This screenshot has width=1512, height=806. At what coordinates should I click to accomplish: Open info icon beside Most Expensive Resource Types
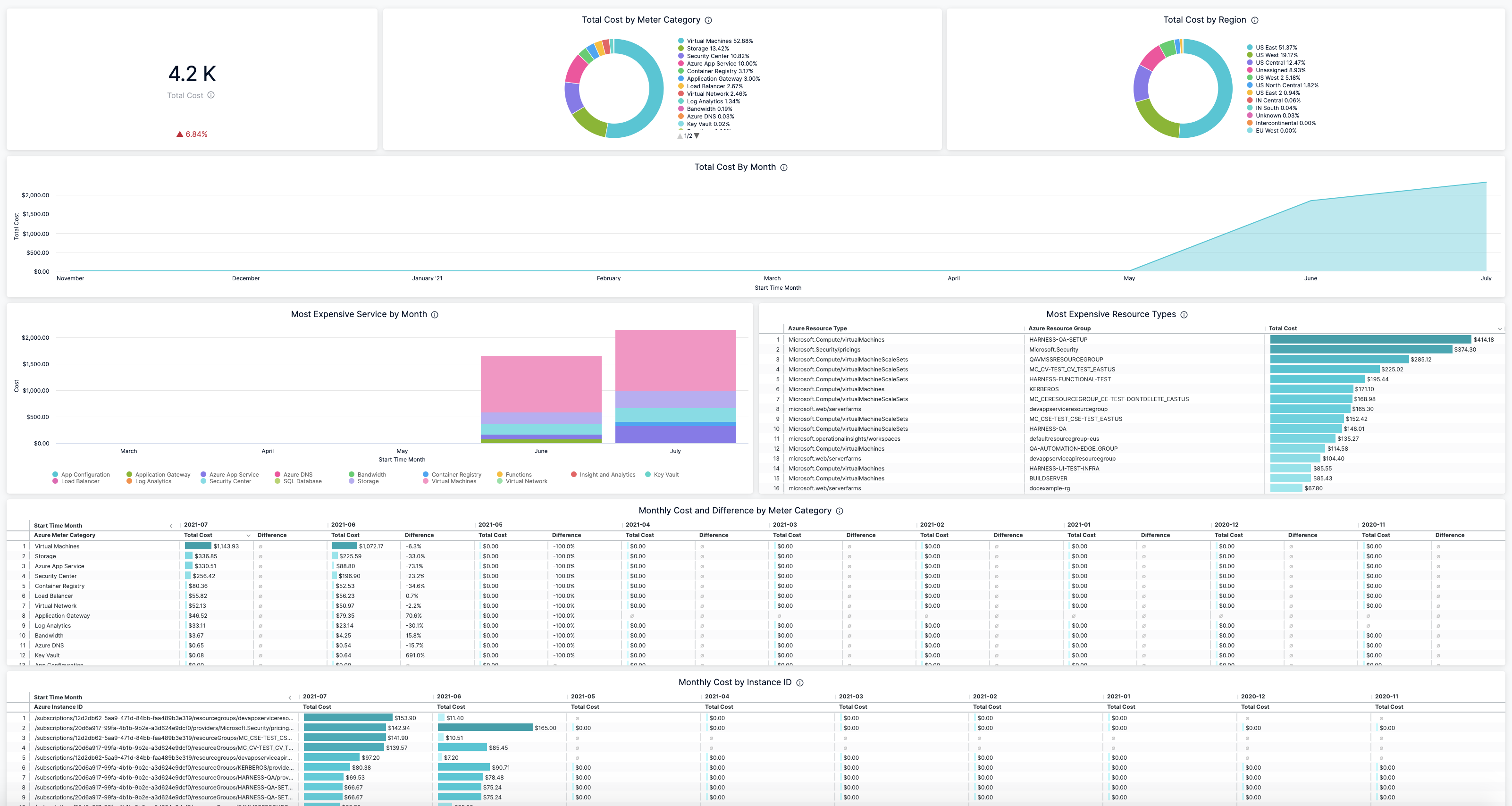click(1184, 315)
